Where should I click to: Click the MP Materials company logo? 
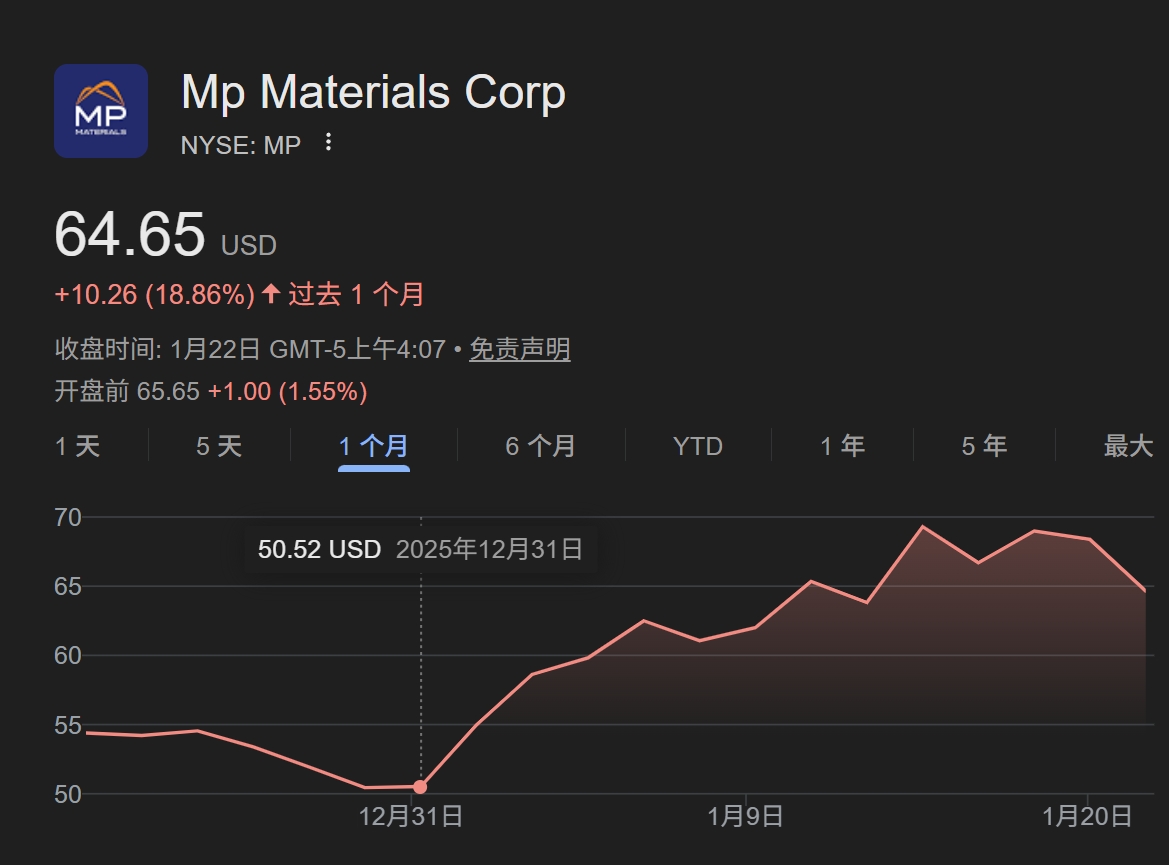point(101,111)
